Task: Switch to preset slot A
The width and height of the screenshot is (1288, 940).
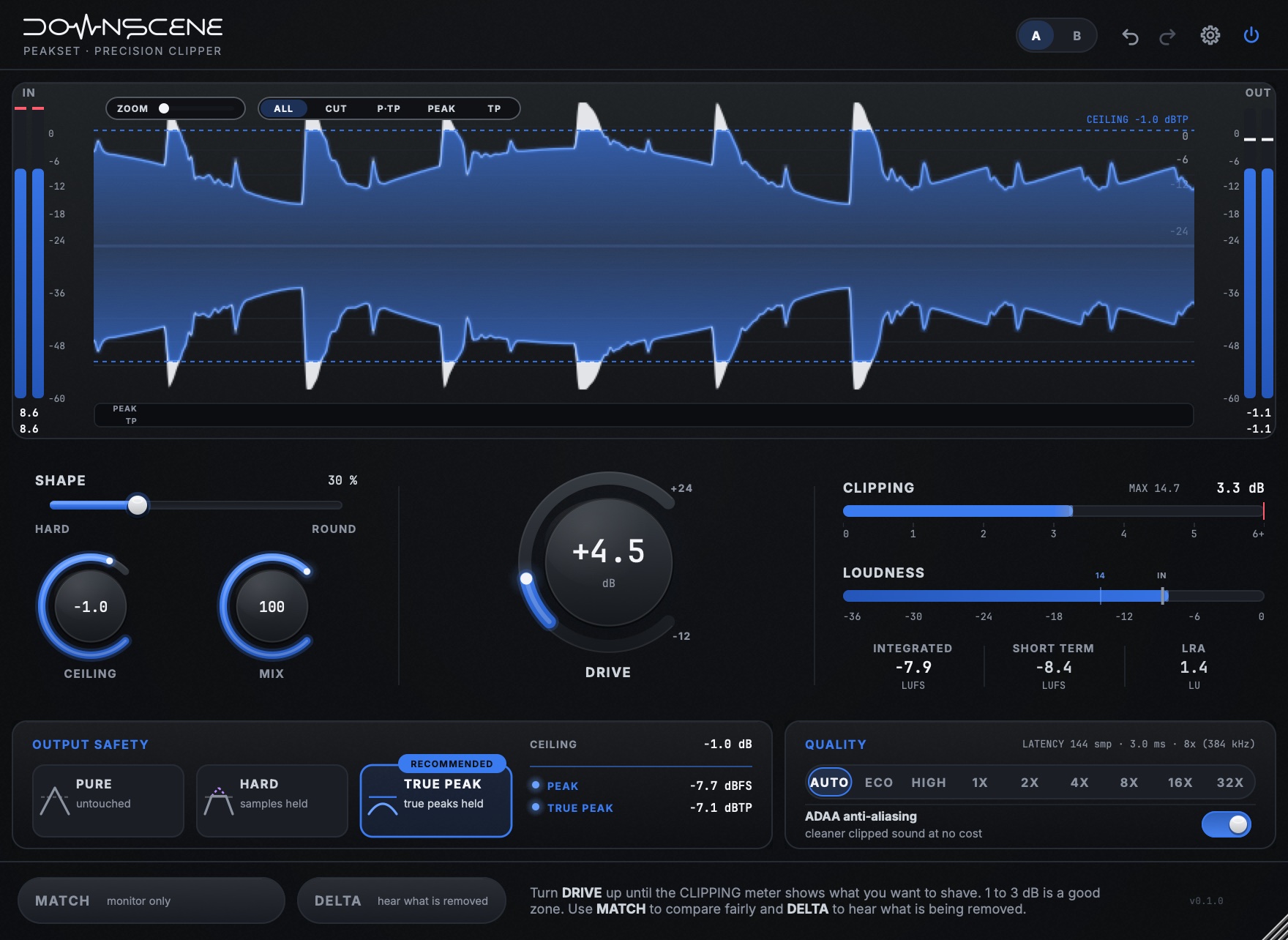Action: [1036, 36]
